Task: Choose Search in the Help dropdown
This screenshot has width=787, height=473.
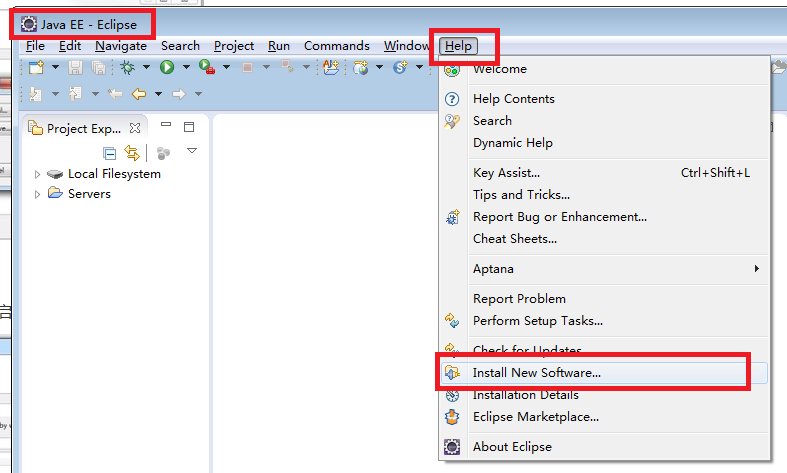Action: pos(604,121)
